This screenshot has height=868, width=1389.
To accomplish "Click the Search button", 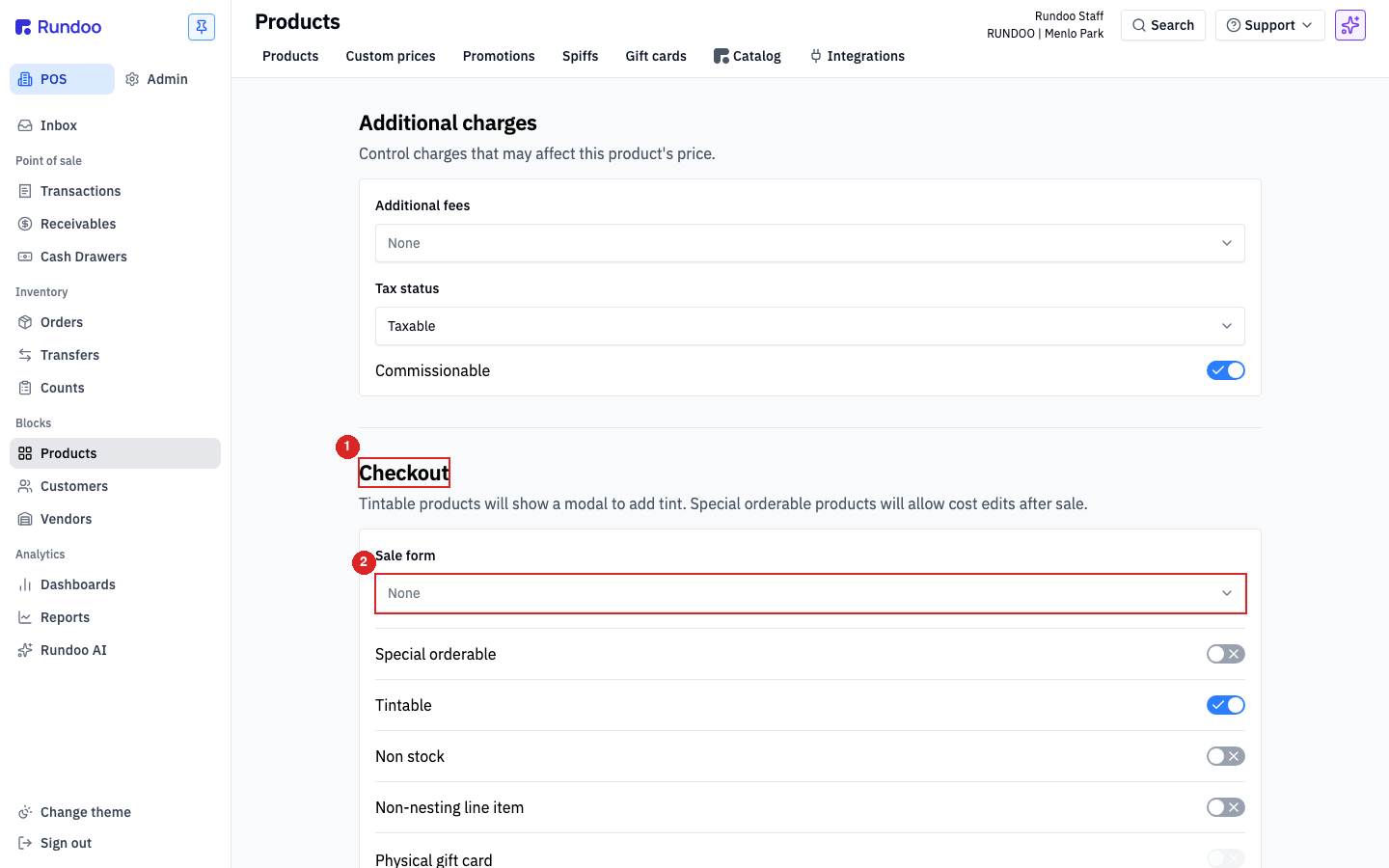I will (1163, 25).
